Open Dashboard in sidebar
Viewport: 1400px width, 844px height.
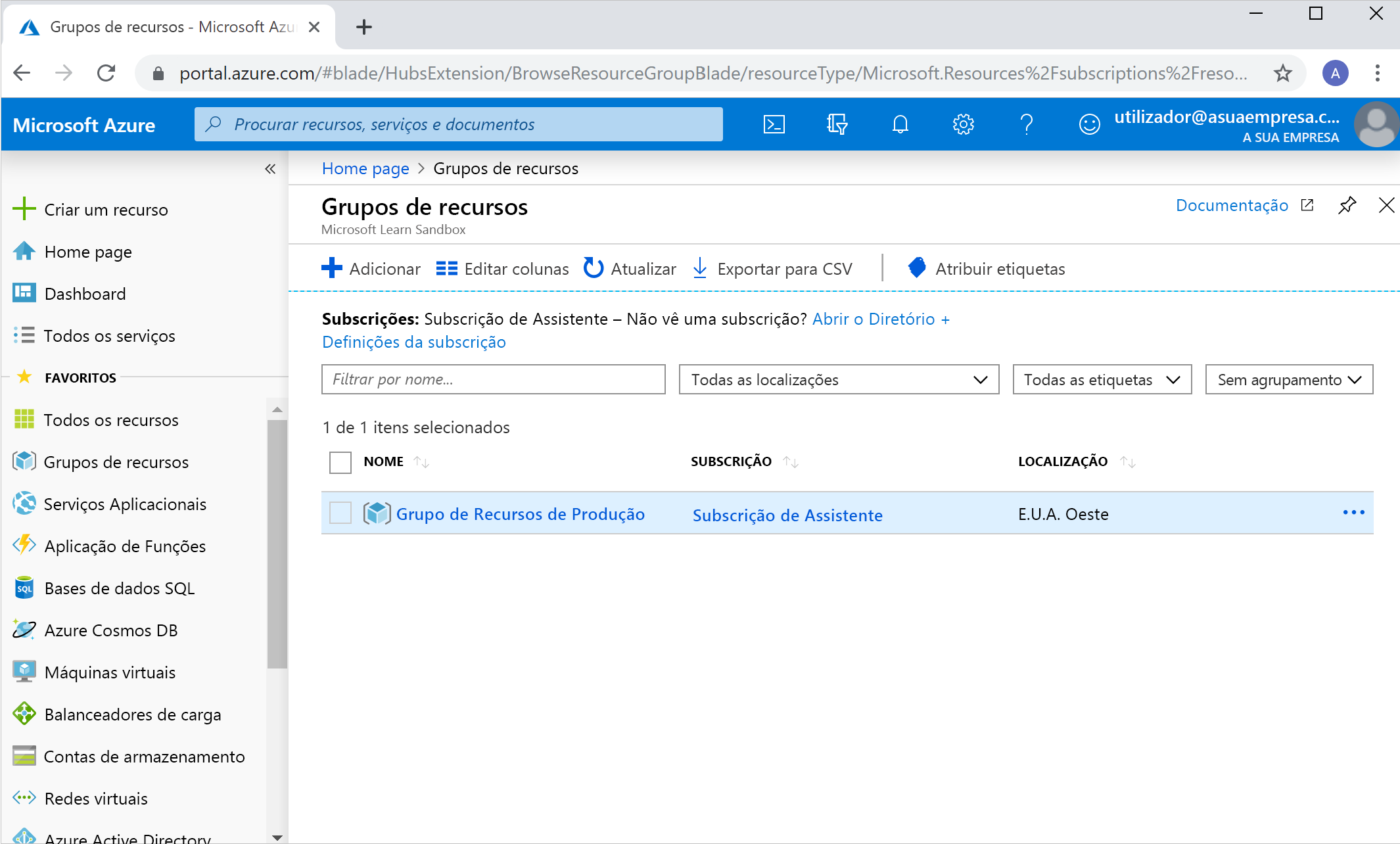pyautogui.click(x=85, y=294)
